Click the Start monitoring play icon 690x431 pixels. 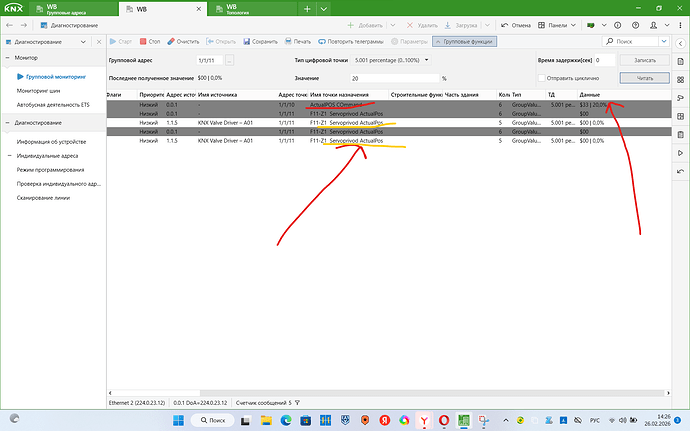point(113,41)
